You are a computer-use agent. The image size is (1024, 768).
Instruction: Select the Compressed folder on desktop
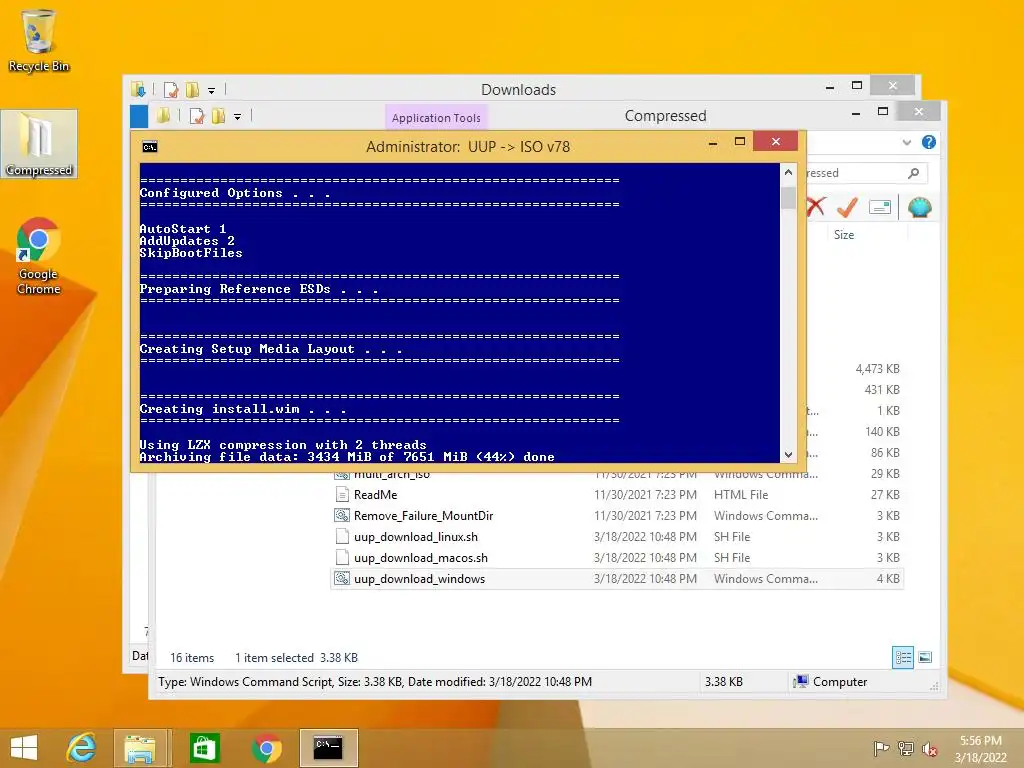[x=39, y=144]
